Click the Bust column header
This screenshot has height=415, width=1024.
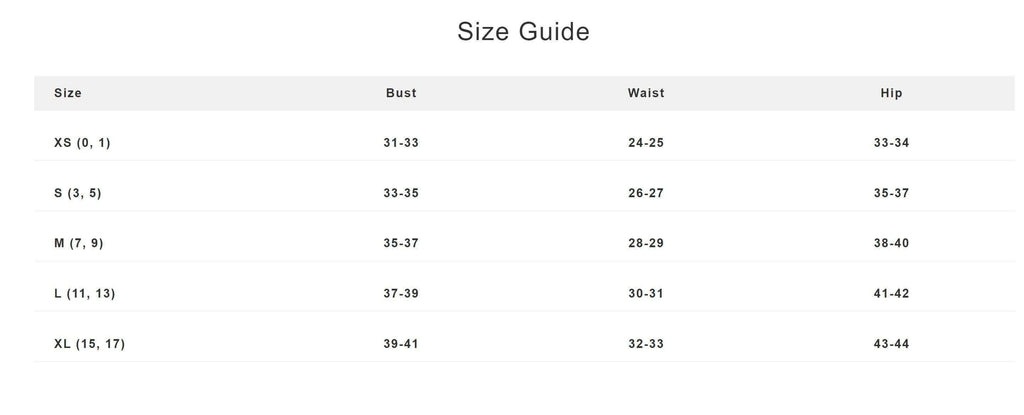tap(401, 93)
